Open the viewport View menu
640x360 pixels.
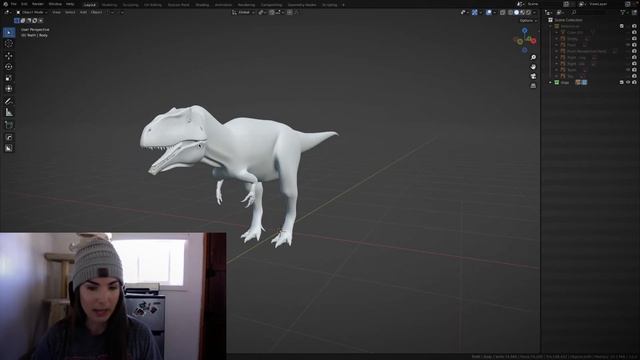tap(56, 13)
